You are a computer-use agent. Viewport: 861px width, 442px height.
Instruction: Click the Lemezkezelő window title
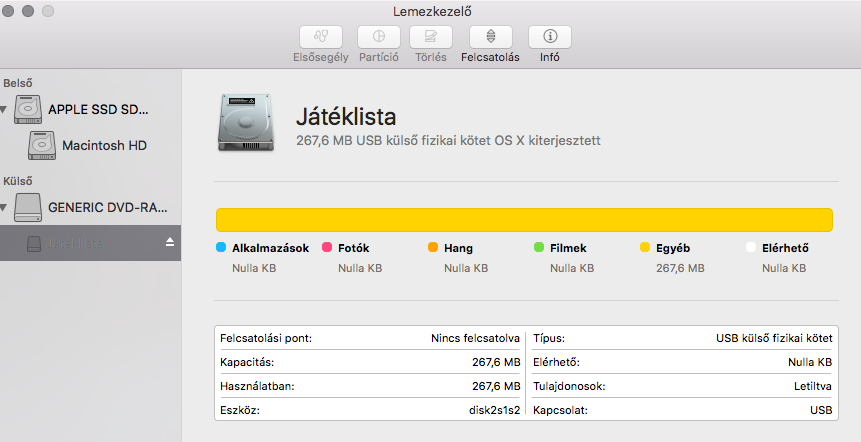[432, 11]
